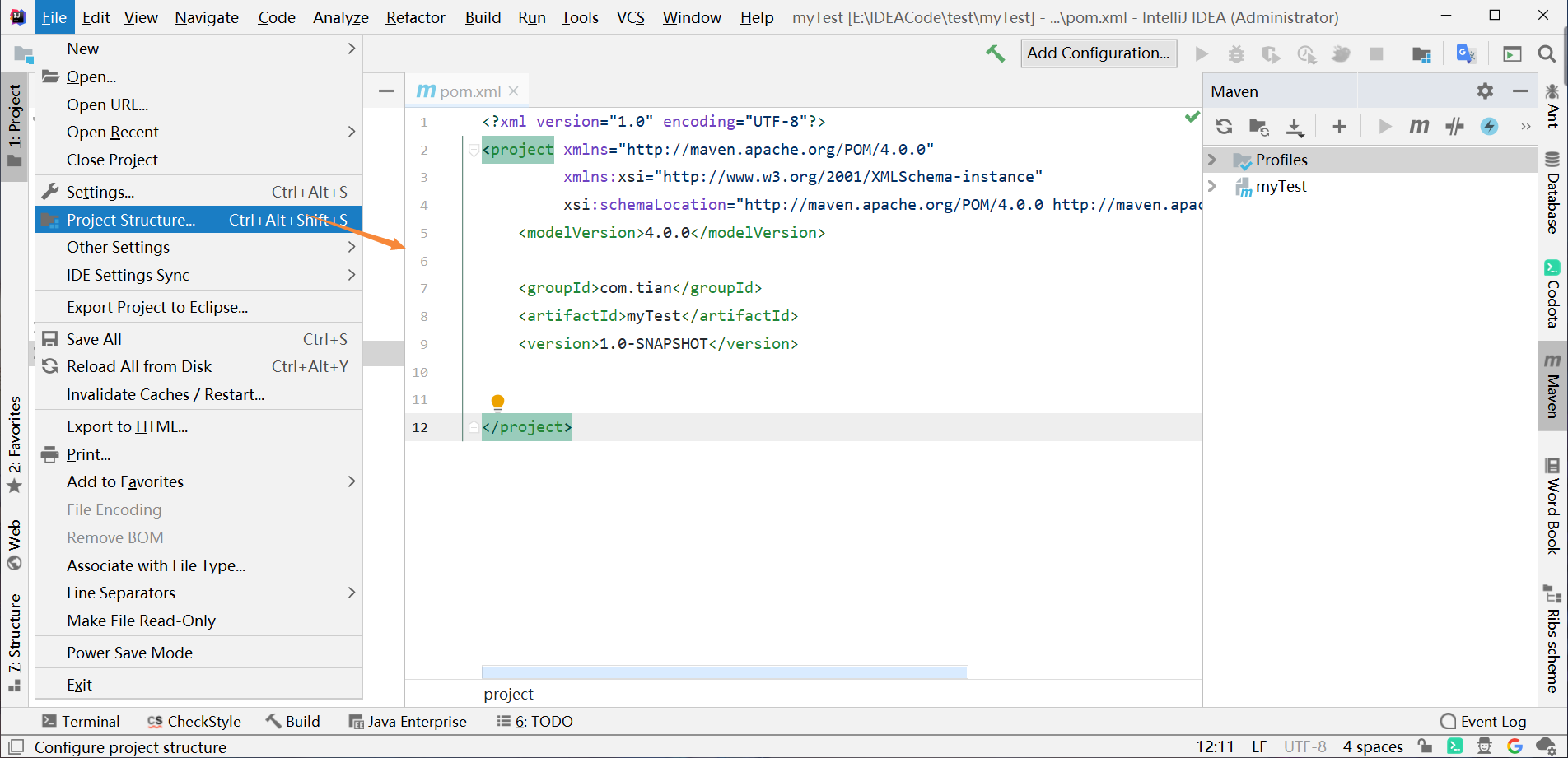Viewport: 1568px width, 758px height.
Task: Open the Codota side panel
Action: point(1552,295)
